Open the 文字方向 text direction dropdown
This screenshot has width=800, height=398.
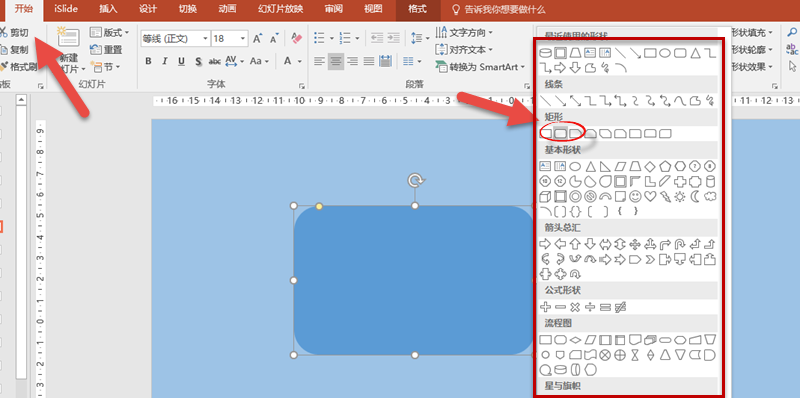pyautogui.click(x=464, y=33)
